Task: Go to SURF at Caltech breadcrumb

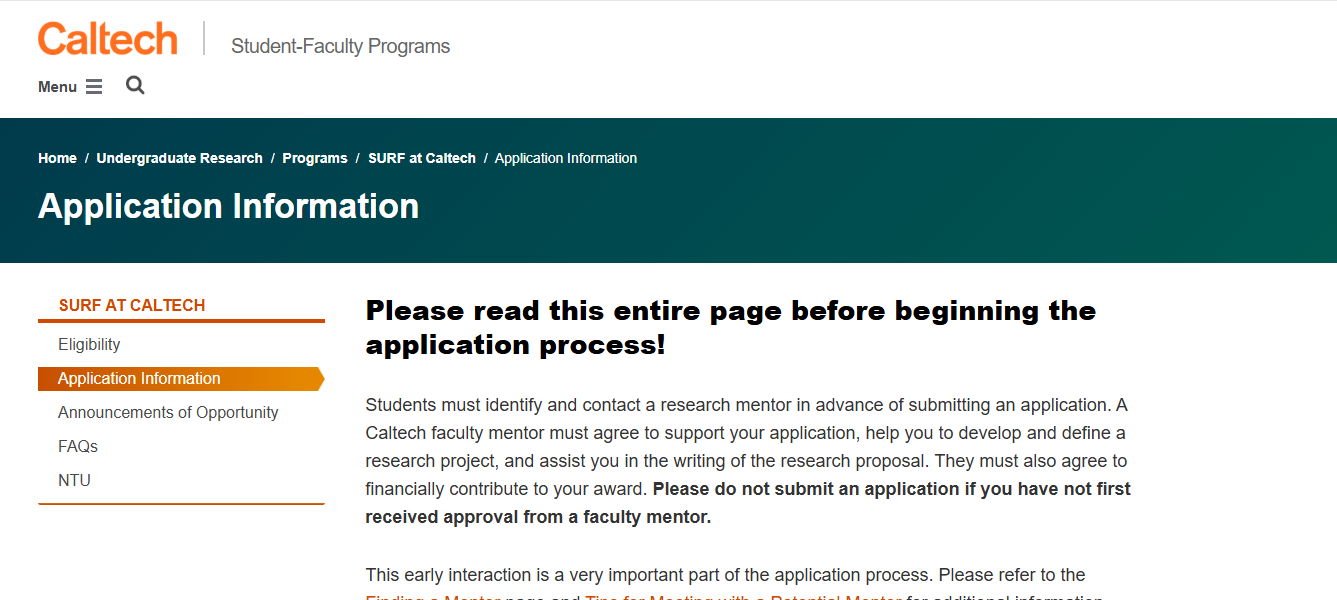Action: 422,158
